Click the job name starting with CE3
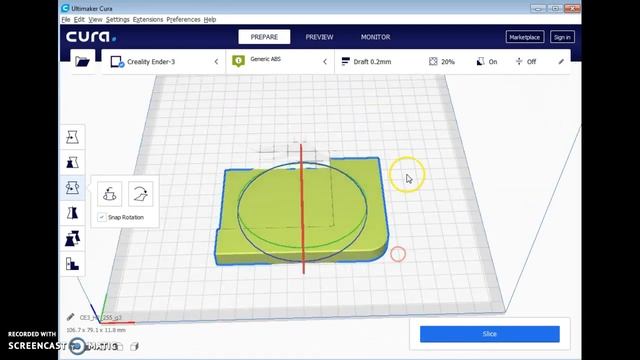The width and height of the screenshot is (640, 360). click(x=100, y=317)
